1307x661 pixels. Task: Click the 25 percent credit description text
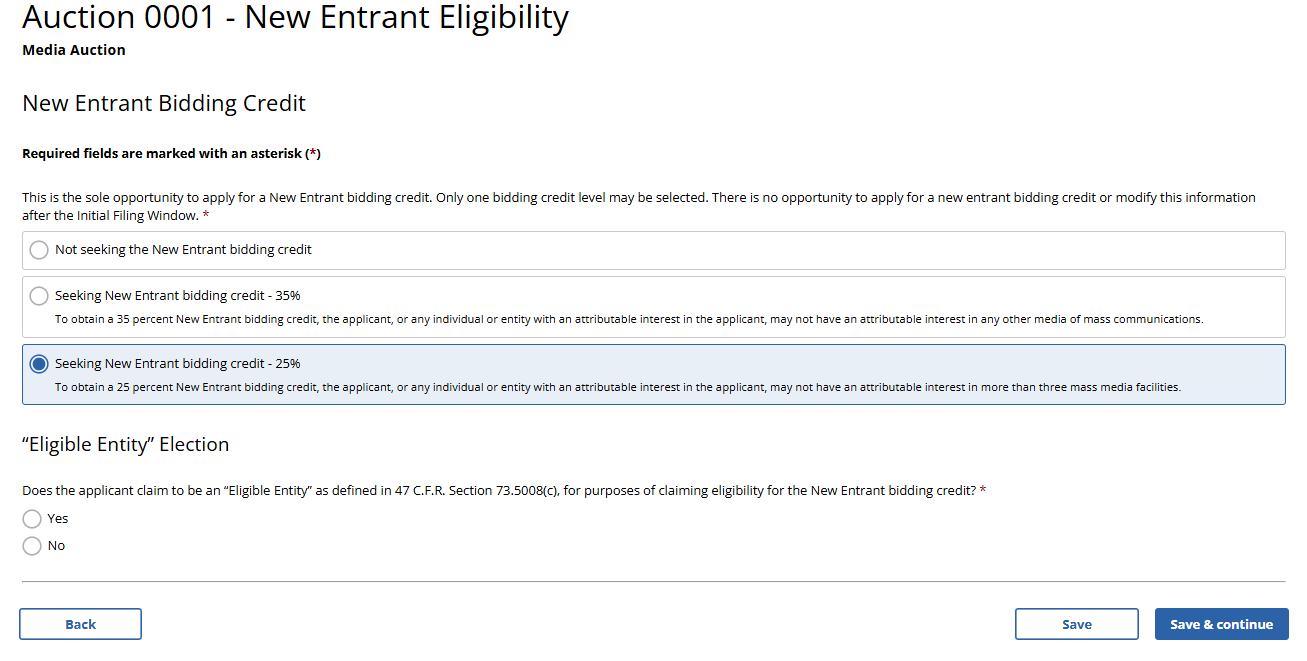[x=617, y=387]
